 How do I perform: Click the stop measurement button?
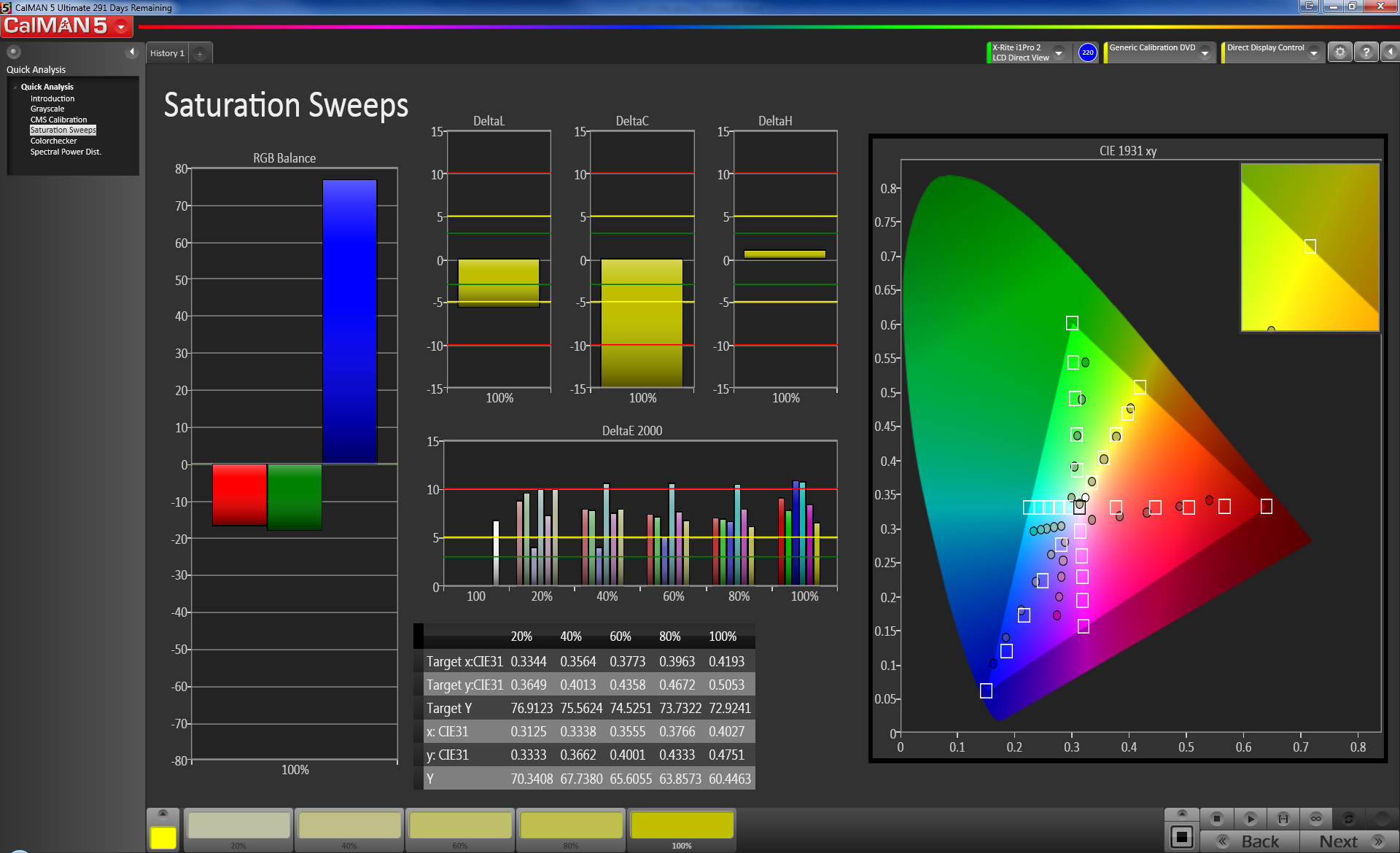(x=1216, y=818)
